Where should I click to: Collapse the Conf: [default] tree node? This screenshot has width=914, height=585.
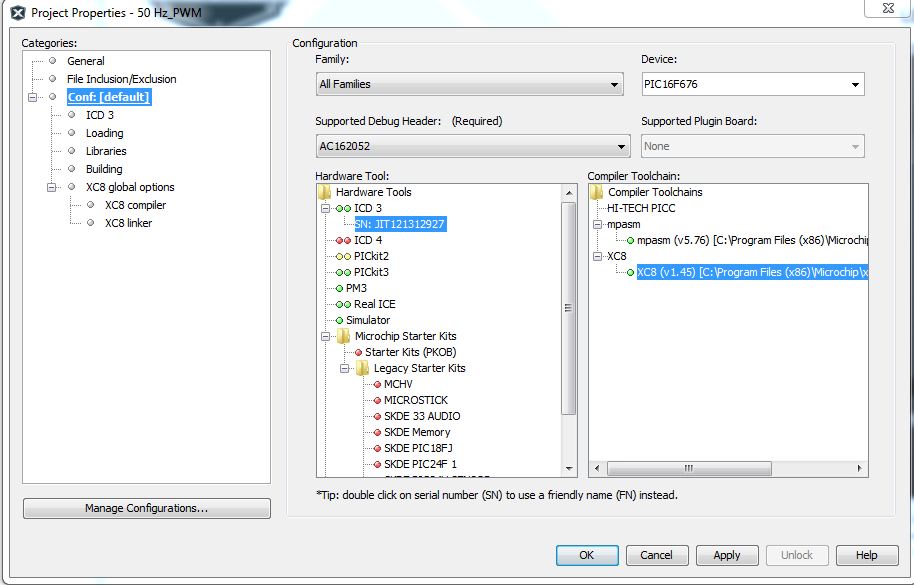[x=33, y=97]
